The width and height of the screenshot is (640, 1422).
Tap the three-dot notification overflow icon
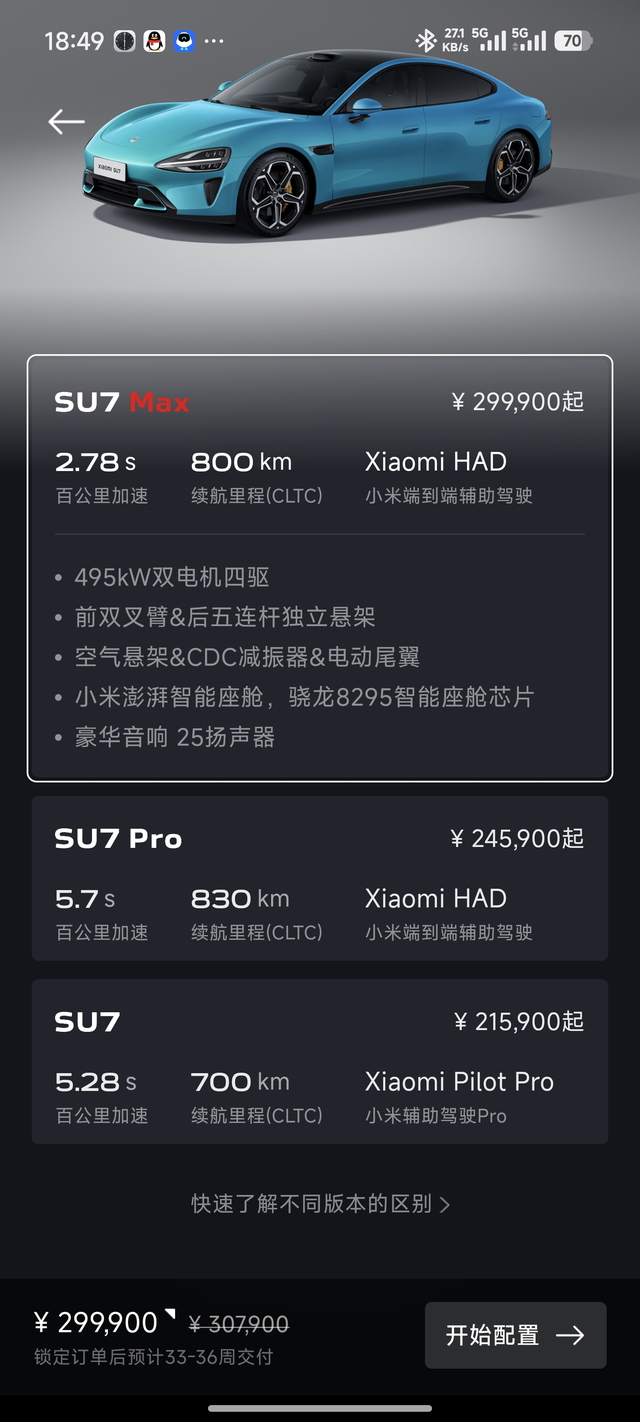(x=214, y=41)
